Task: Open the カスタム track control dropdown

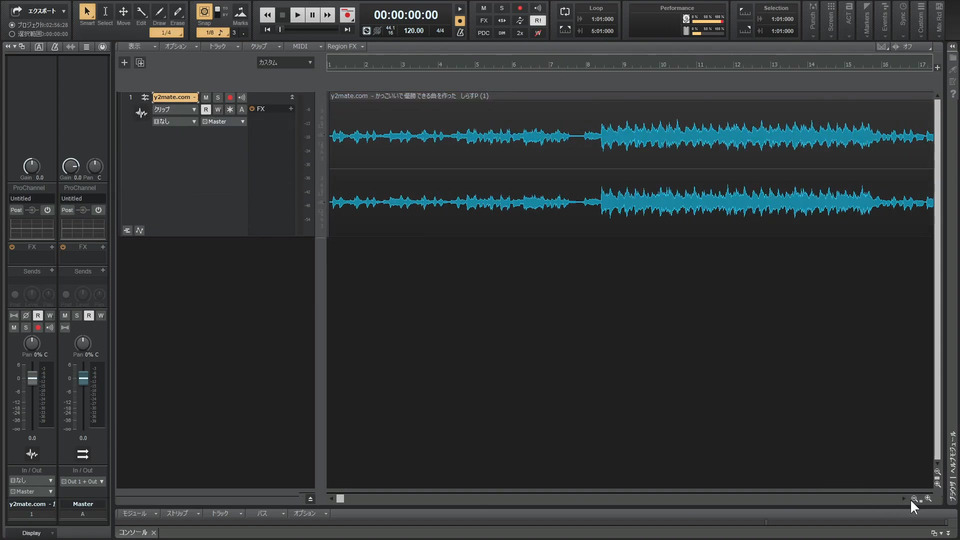Action: (285, 62)
